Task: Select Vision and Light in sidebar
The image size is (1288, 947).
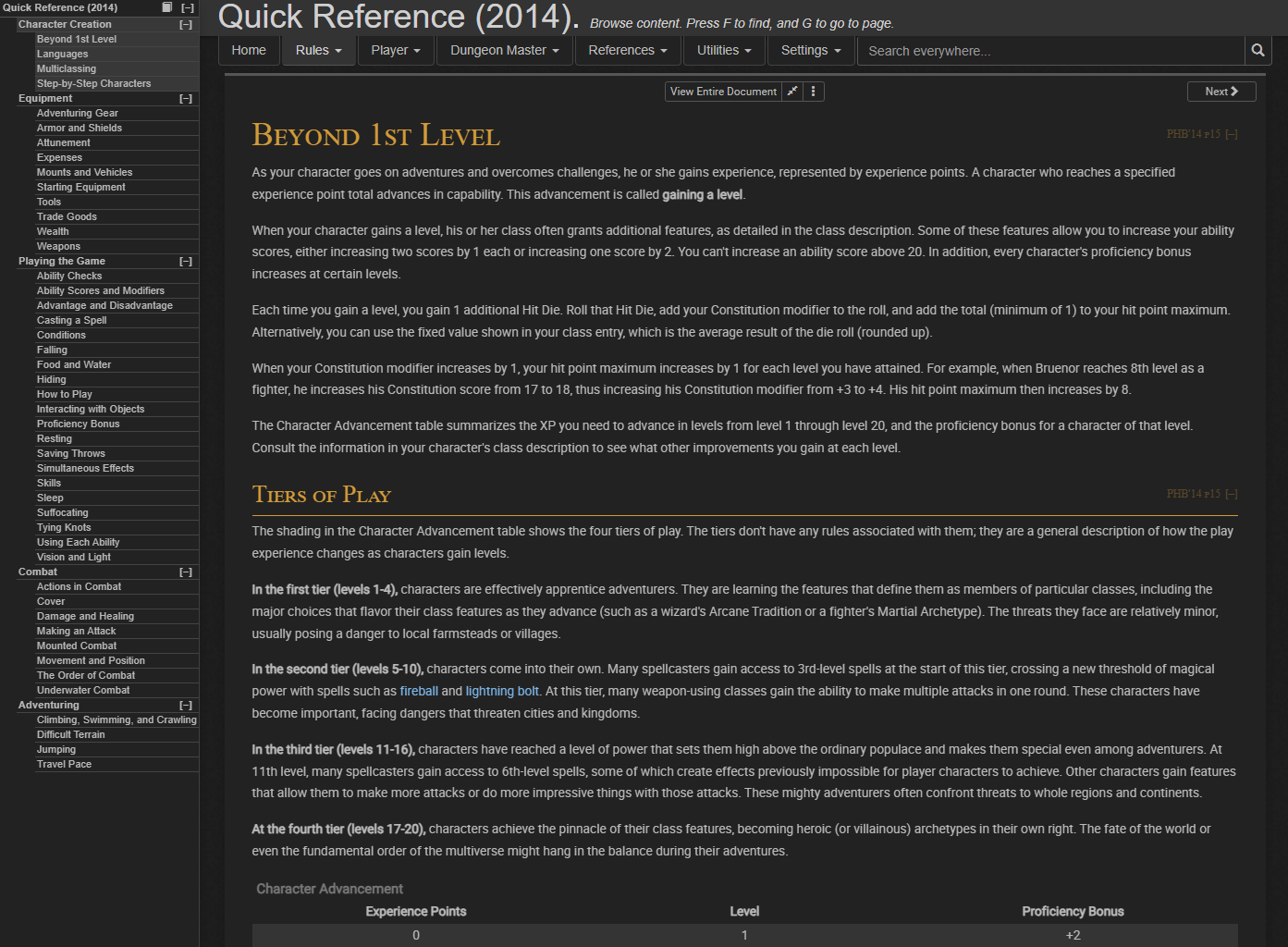Action: (x=117, y=558)
